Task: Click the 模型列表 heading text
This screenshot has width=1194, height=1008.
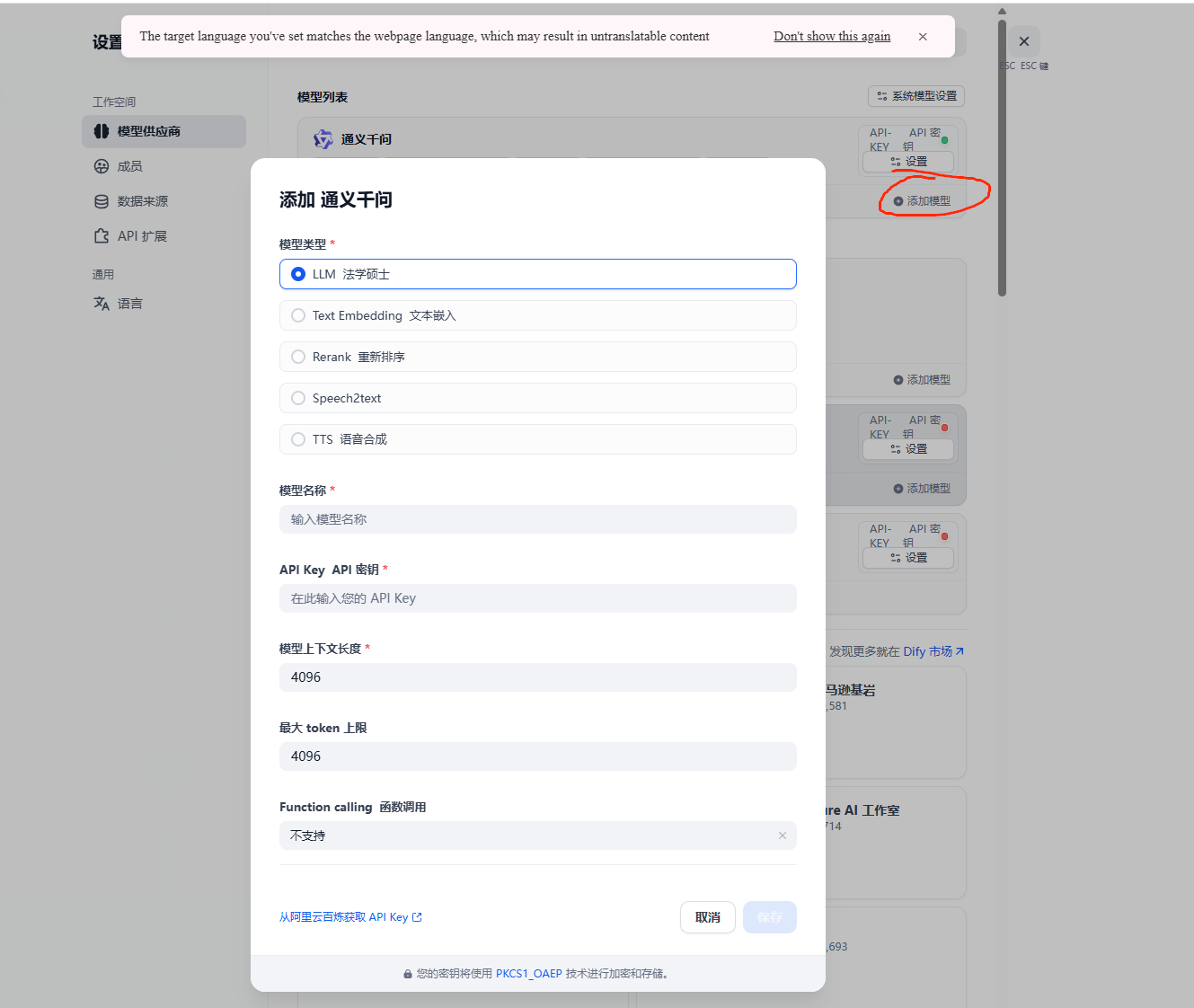Action: point(323,97)
